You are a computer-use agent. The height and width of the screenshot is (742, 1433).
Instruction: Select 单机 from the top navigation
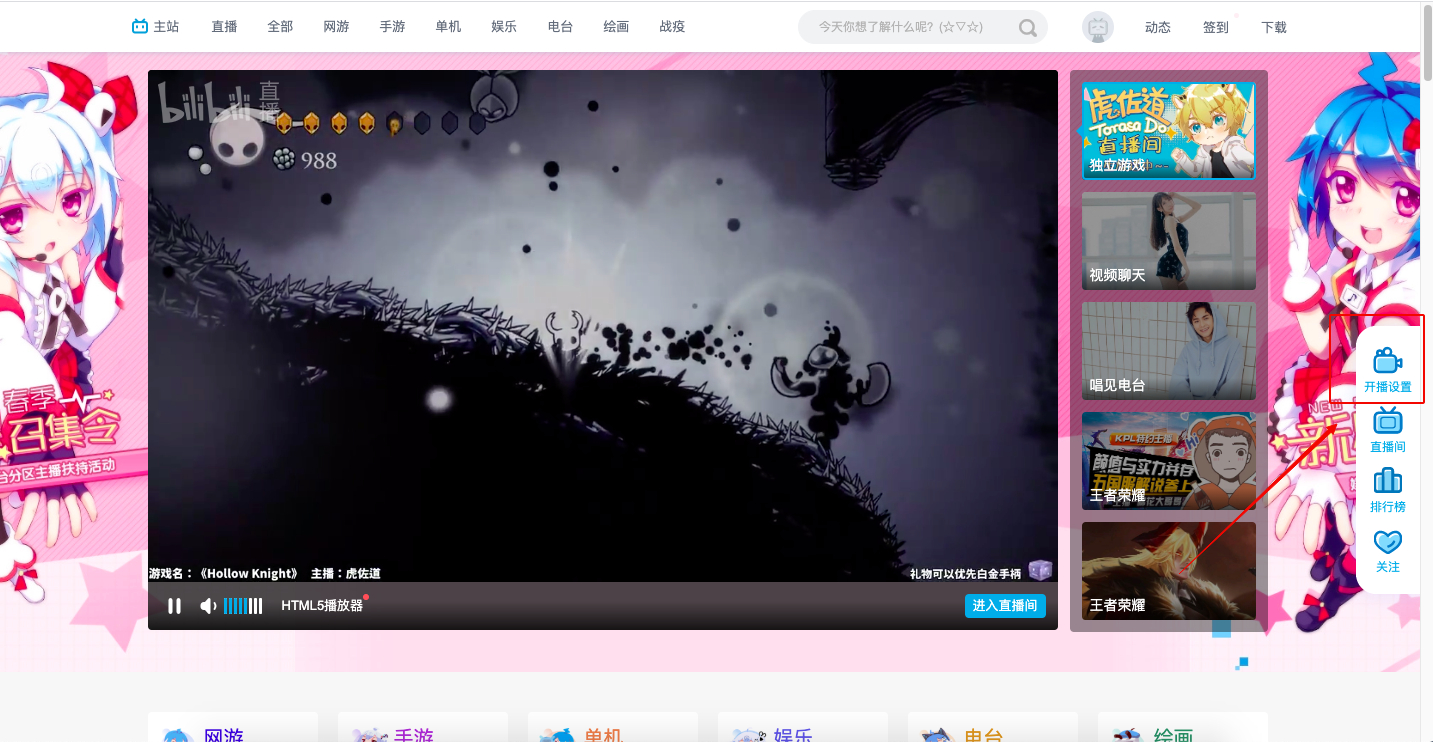coord(448,27)
